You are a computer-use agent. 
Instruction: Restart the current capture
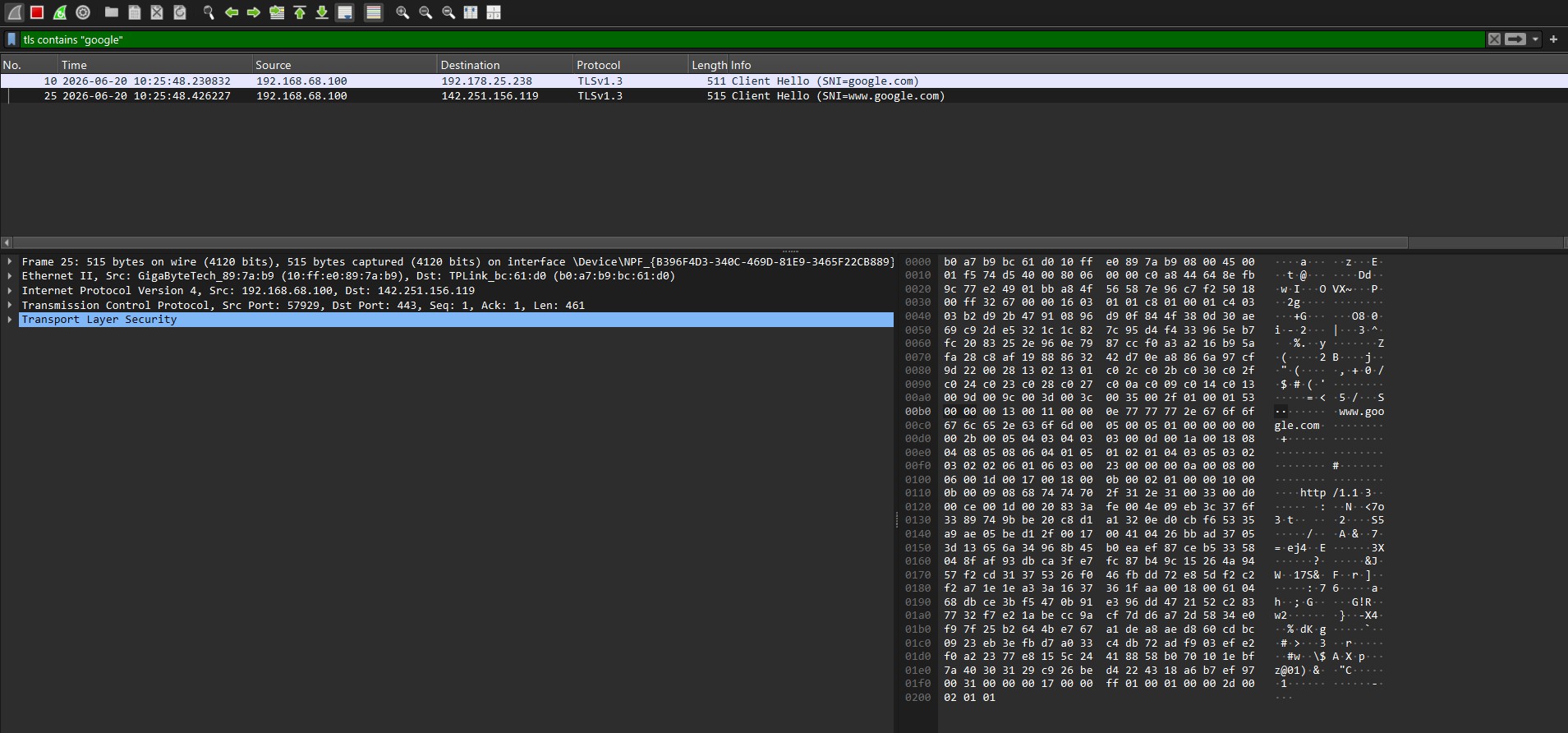(60, 12)
